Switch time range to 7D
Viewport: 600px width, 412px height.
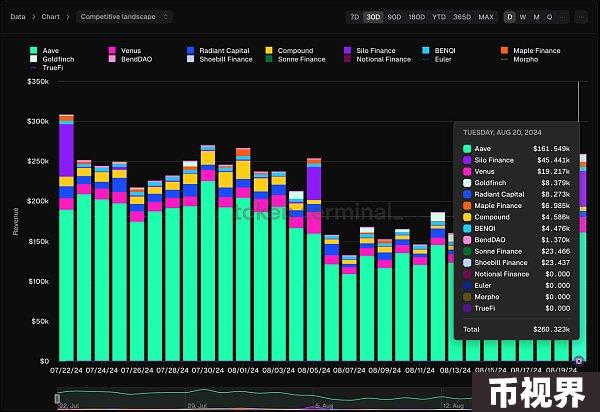tap(355, 17)
